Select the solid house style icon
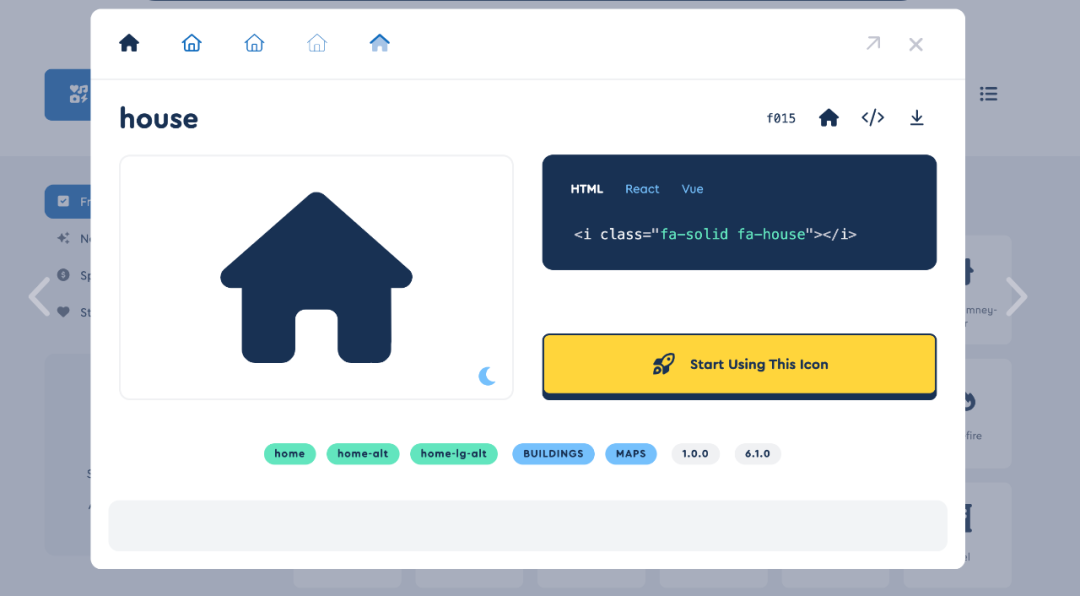The width and height of the screenshot is (1080, 596). click(129, 43)
